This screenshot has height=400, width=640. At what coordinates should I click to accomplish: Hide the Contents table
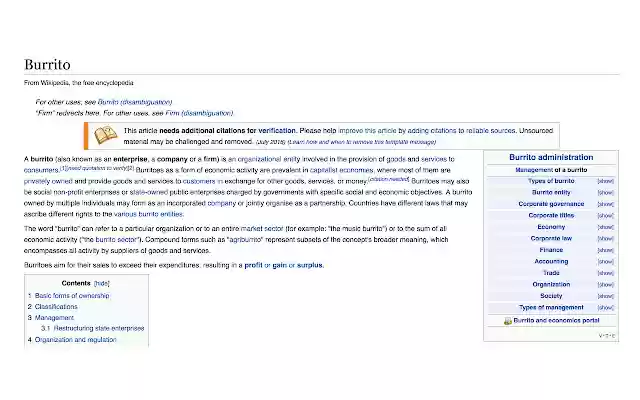[102, 283]
